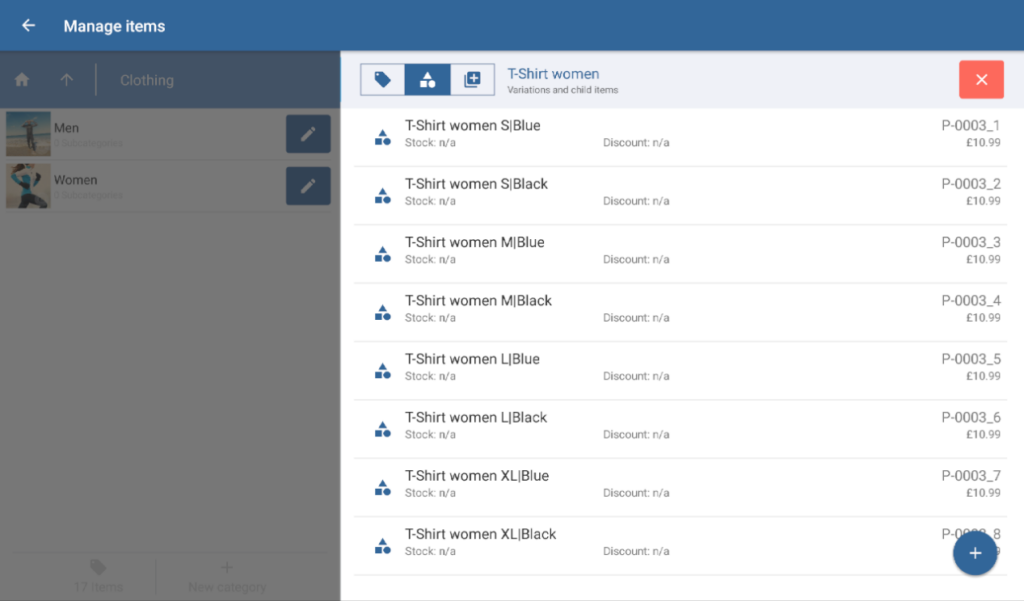The height and width of the screenshot is (601, 1024).
Task: Select the variations shapes tab
Action: tap(427, 80)
